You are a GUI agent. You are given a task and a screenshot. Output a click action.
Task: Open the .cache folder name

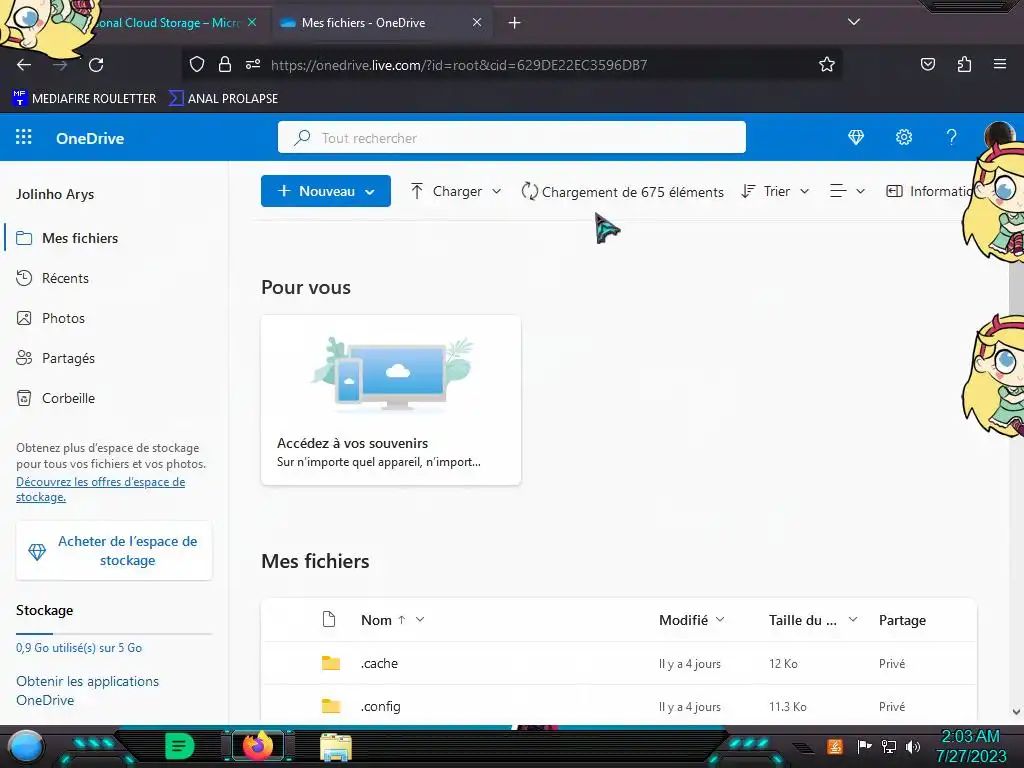(379, 663)
